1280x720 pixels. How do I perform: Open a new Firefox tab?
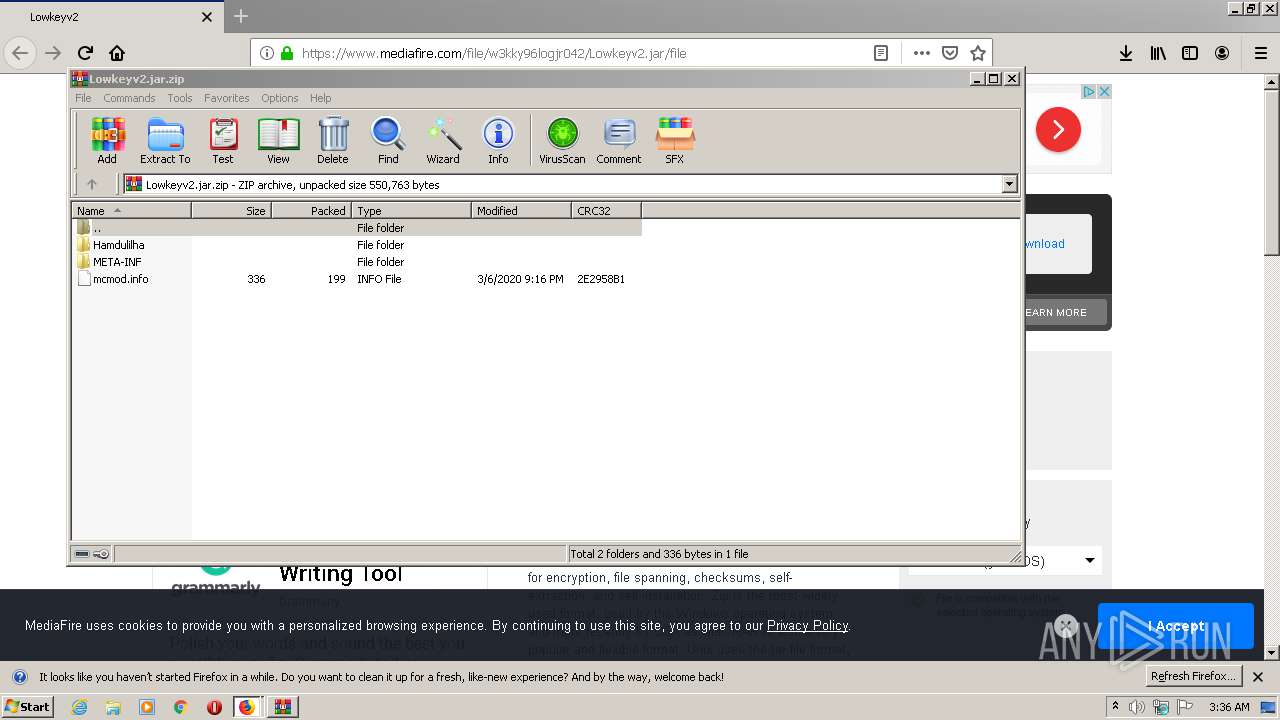pos(240,16)
